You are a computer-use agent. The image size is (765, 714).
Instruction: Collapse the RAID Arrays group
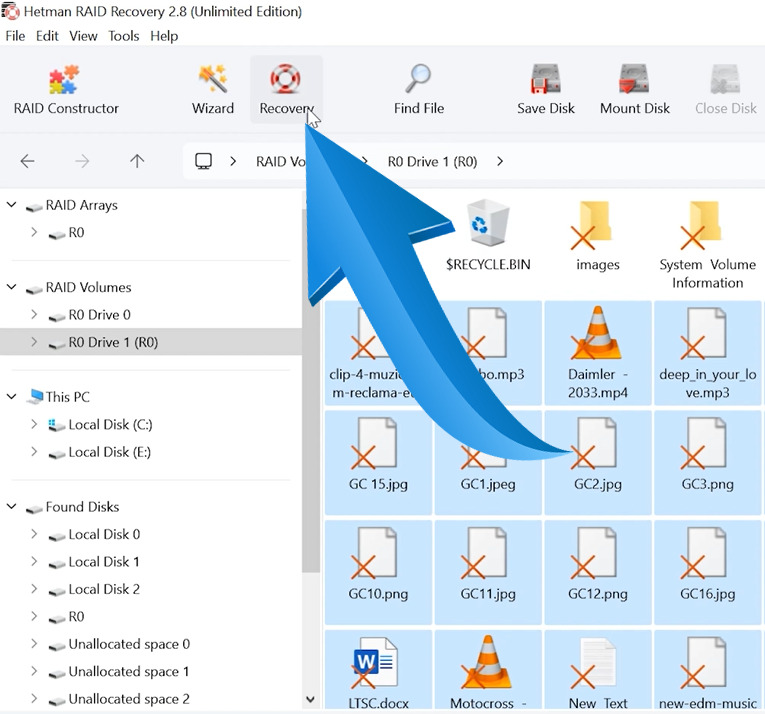click(12, 205)
